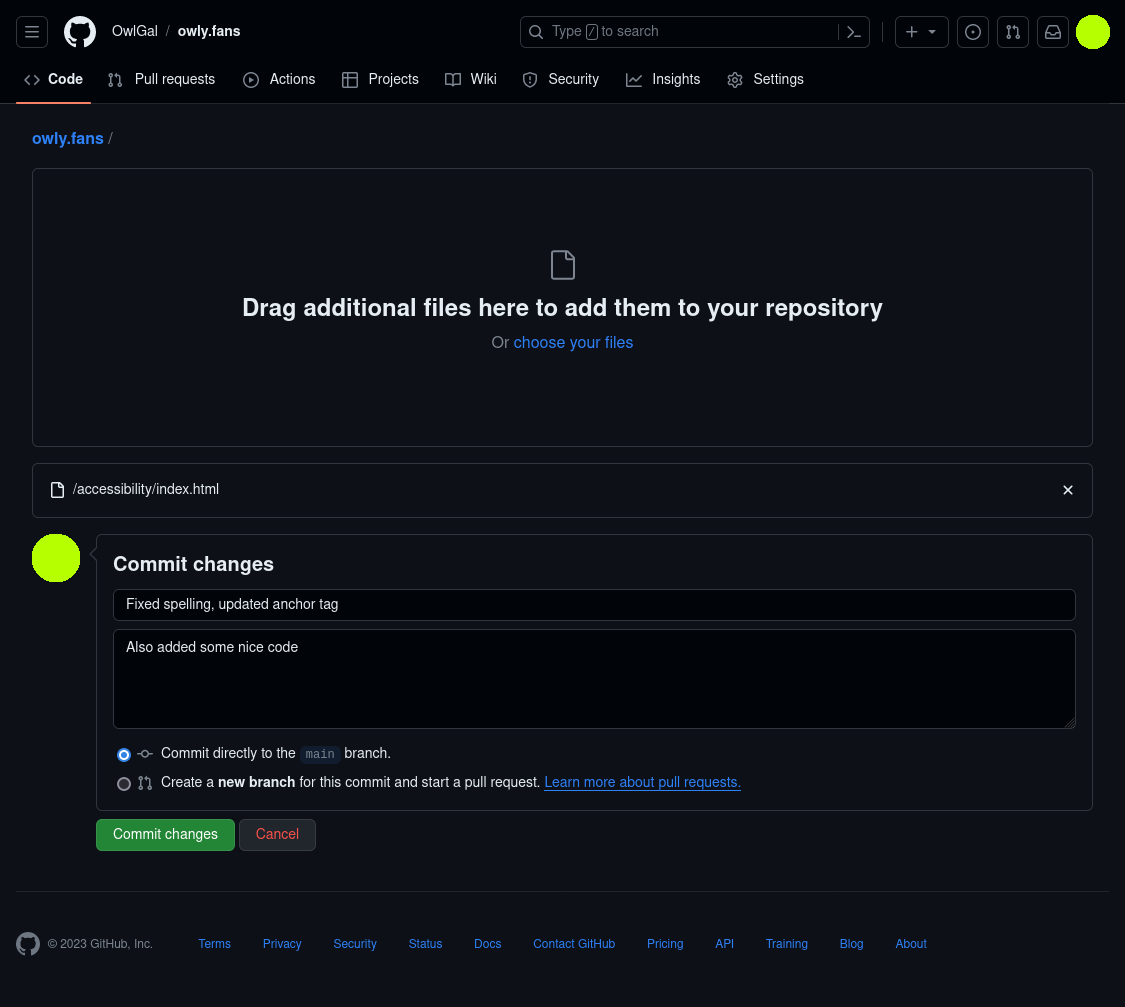Go to the Settings tab
Viewport: 1125px width, 1007px height.
(765, 80)
